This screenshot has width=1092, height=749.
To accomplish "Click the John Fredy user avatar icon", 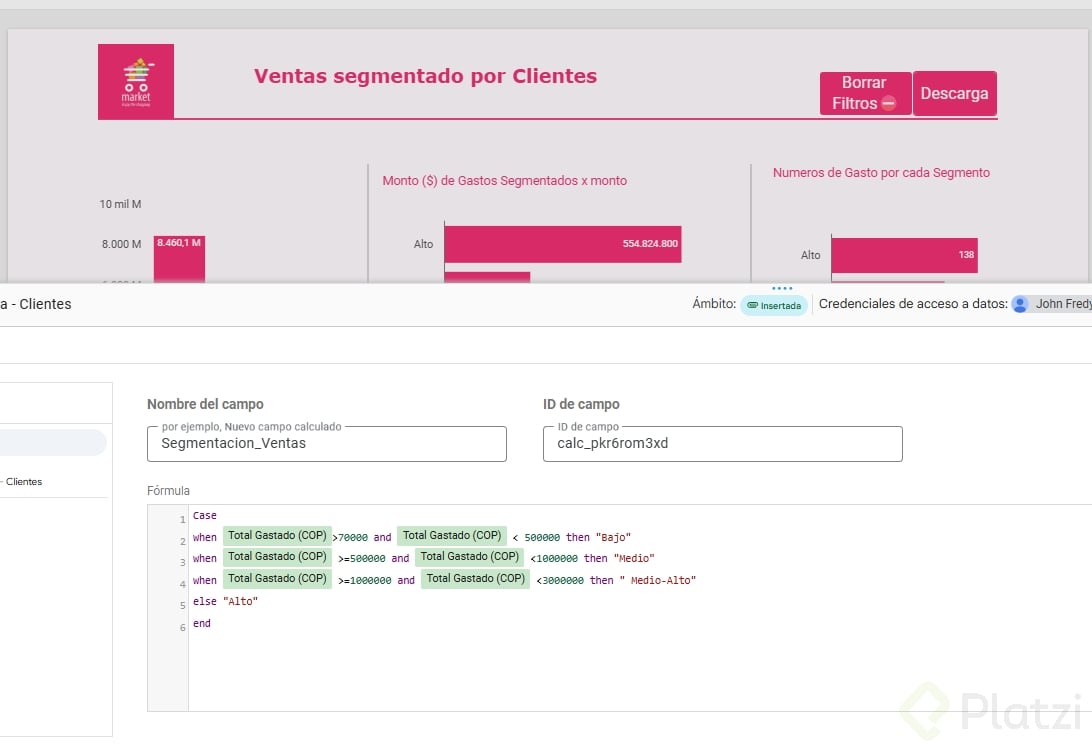I will 1020,304.
